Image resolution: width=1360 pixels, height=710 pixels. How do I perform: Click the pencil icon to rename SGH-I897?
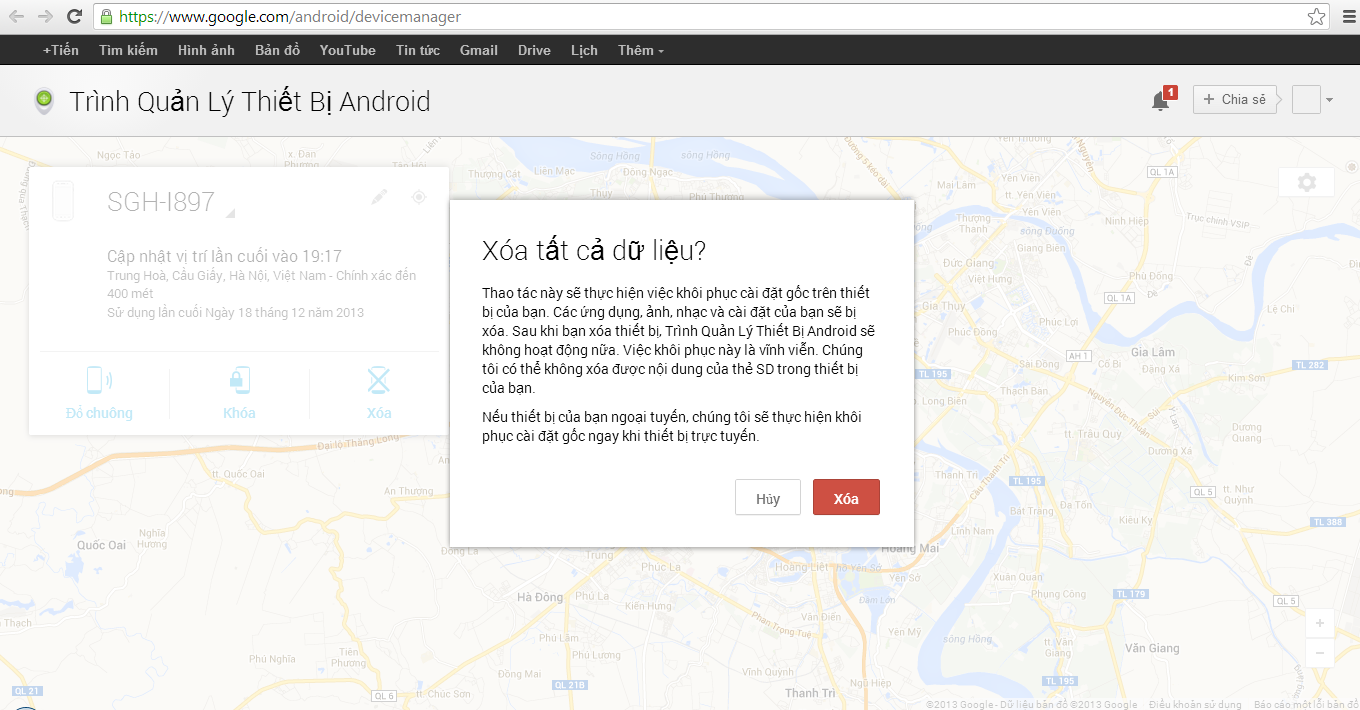(378, 198)
